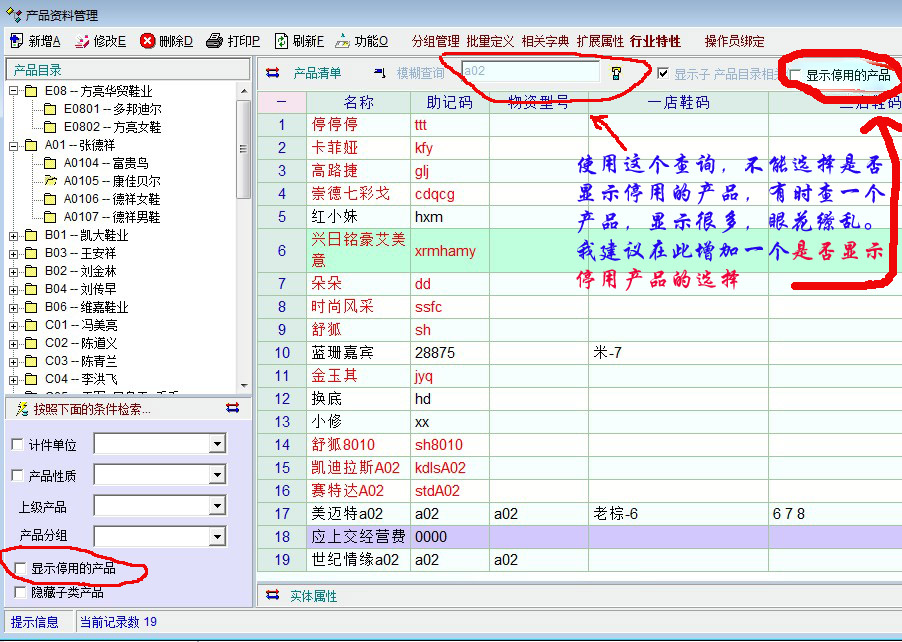Open the 行业特性 menu item
This screenshot has width=902, height=642.
[656, 41]
